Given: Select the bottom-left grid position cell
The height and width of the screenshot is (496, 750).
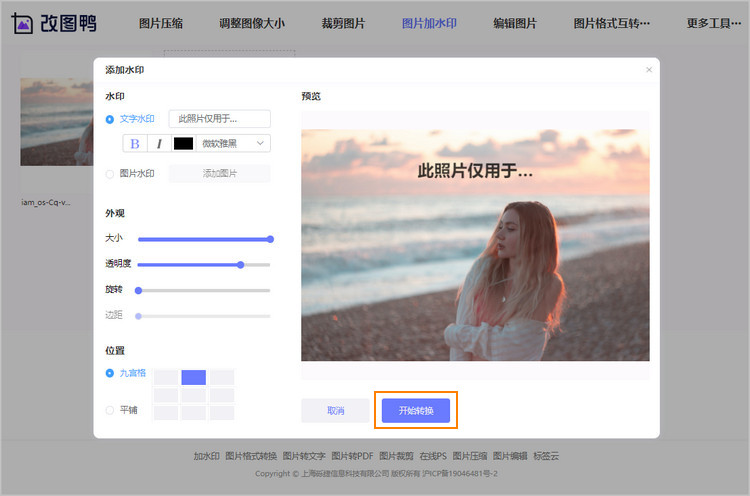Looking at the screenshot, I should [x=166, y=413].
